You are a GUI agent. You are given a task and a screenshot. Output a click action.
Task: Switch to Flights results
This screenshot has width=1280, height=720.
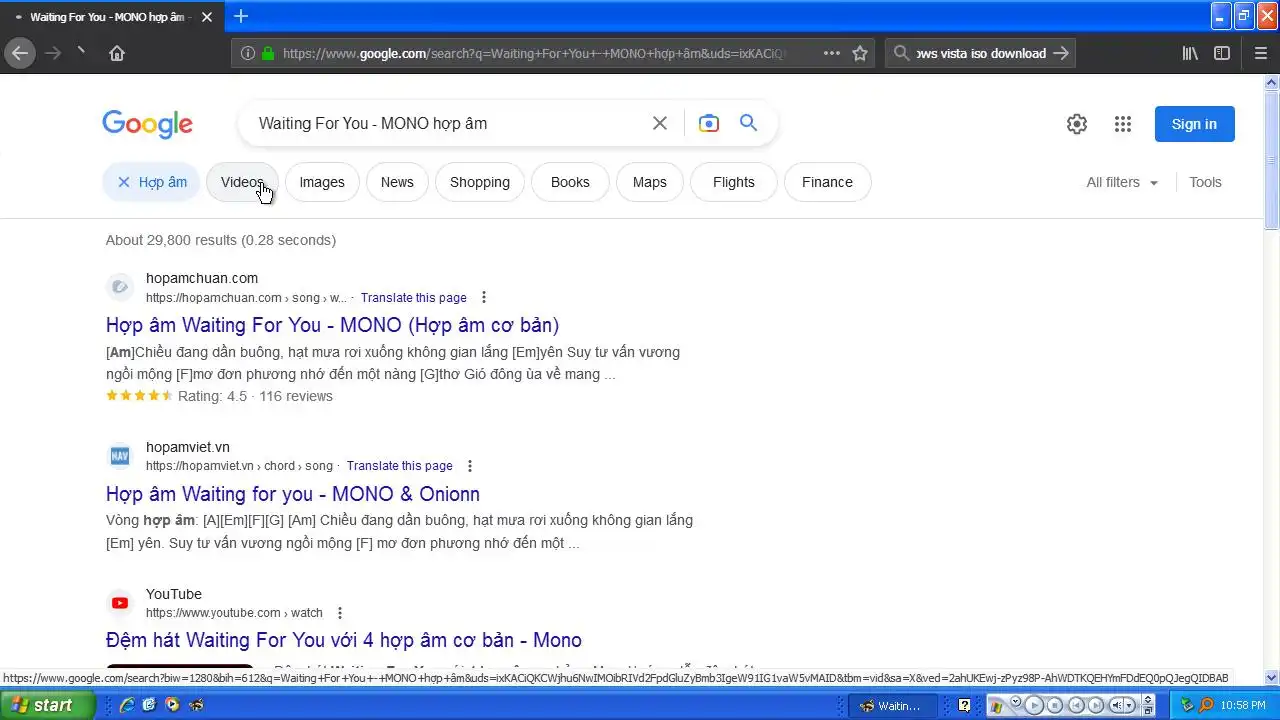(734, 182)
